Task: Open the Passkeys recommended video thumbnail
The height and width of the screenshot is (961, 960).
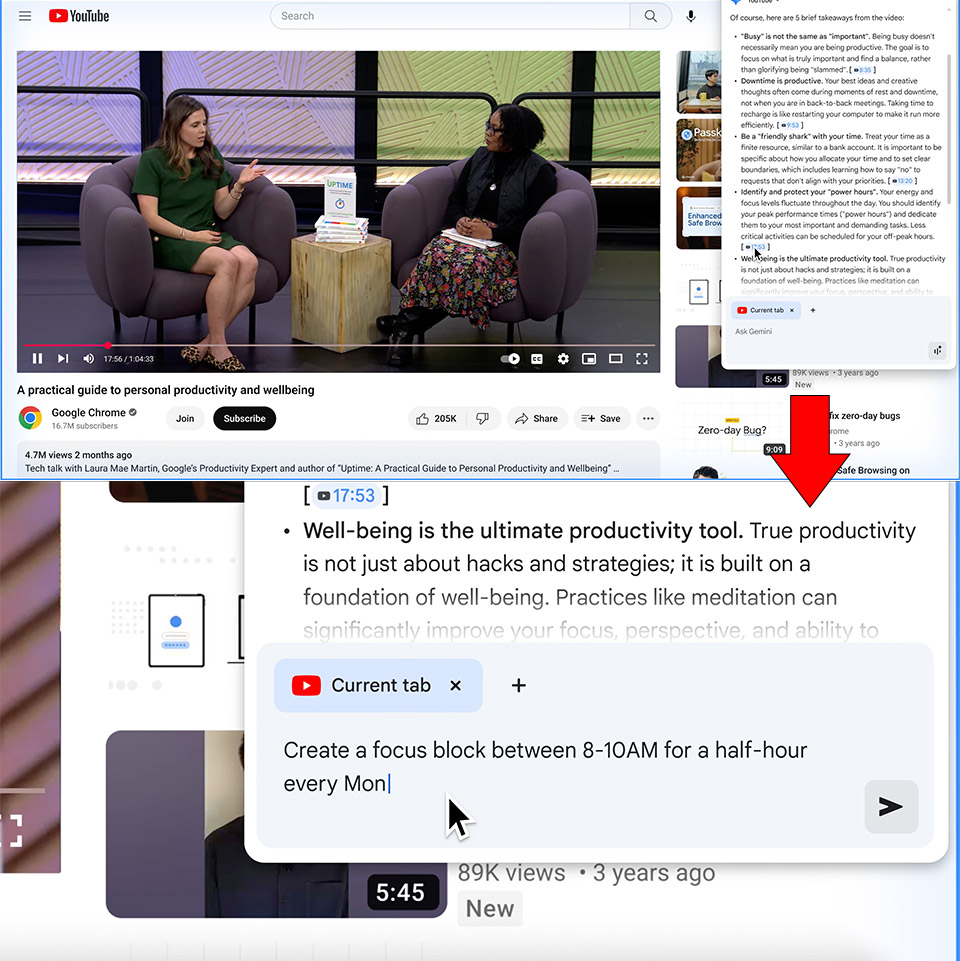Action: 699,150
